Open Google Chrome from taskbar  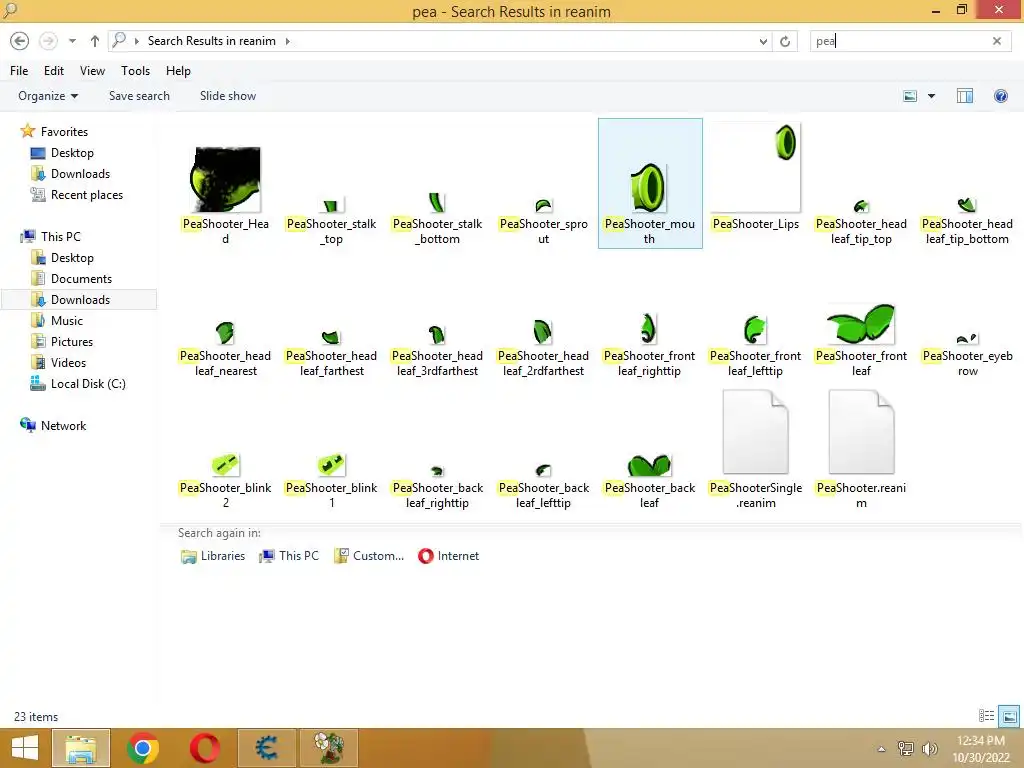click(x=143, y=748)
